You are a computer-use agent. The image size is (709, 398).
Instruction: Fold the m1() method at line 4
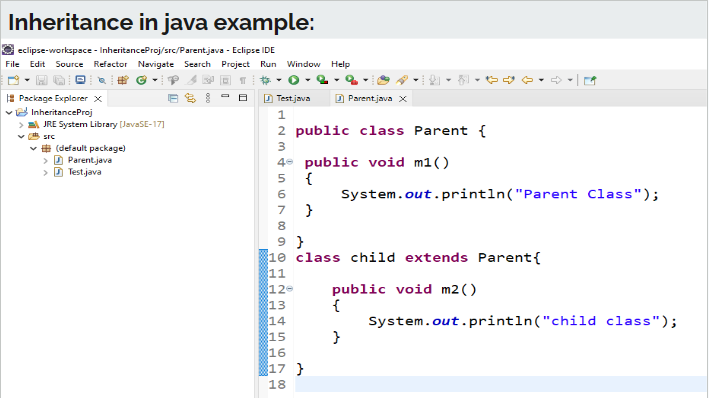click(290, 162)
